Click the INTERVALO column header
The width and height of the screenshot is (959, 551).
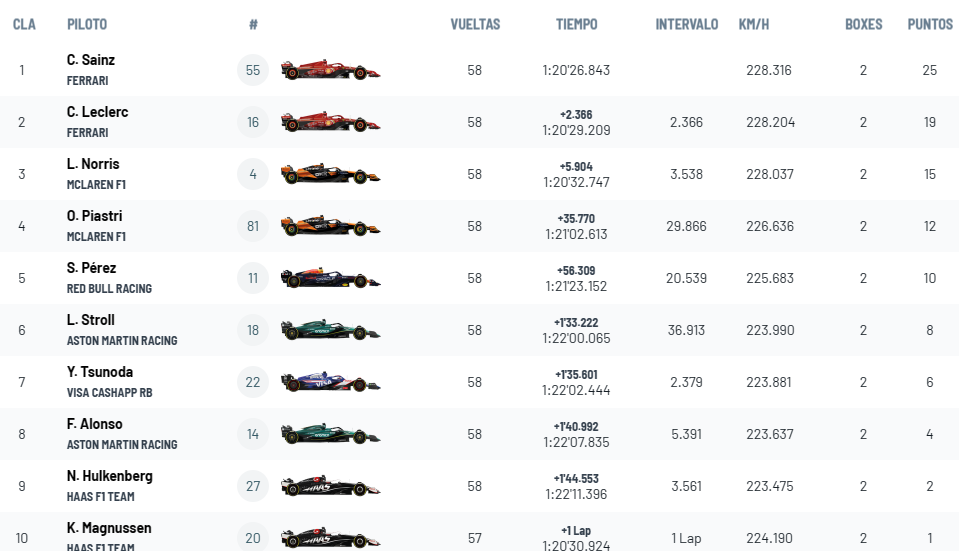[686, 24]
